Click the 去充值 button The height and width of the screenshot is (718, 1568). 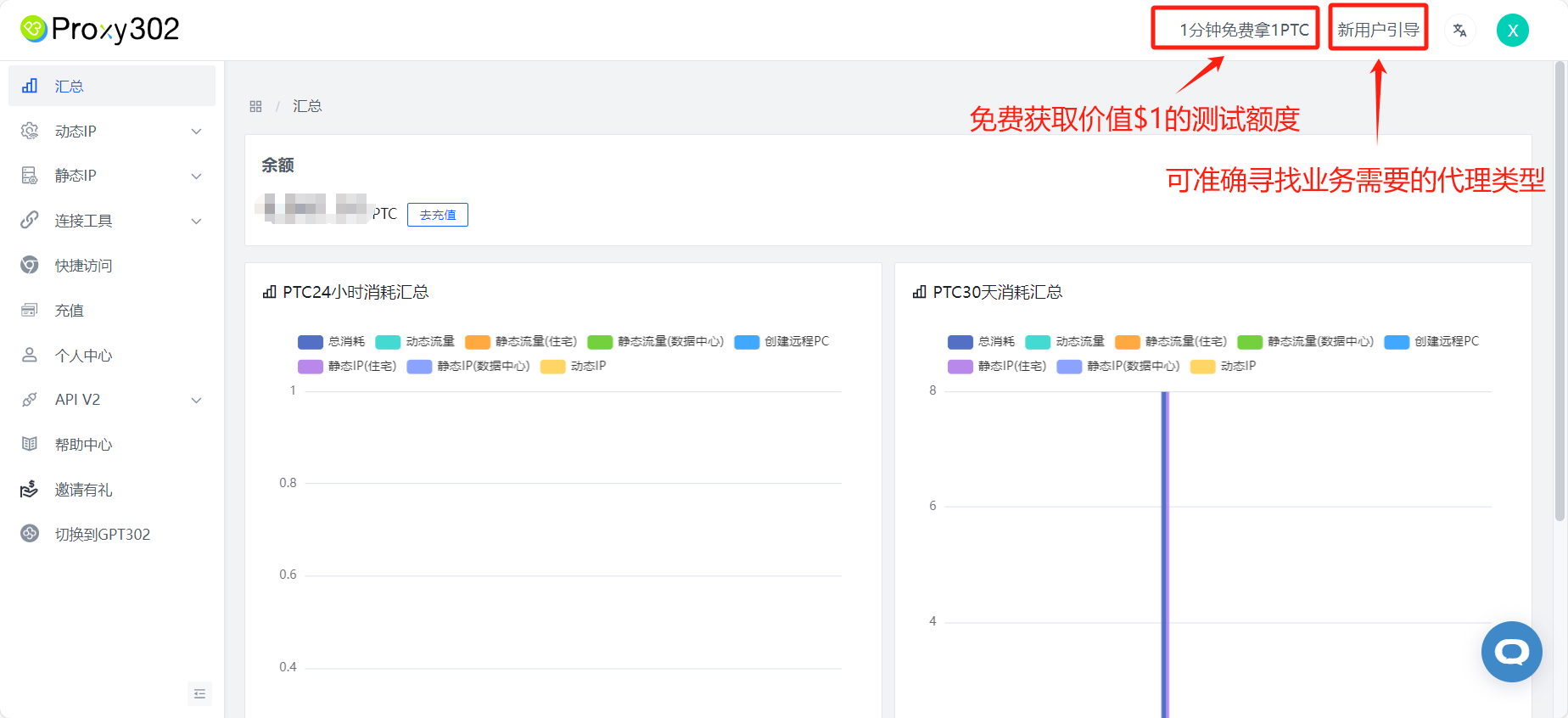(x=438, y=215)
